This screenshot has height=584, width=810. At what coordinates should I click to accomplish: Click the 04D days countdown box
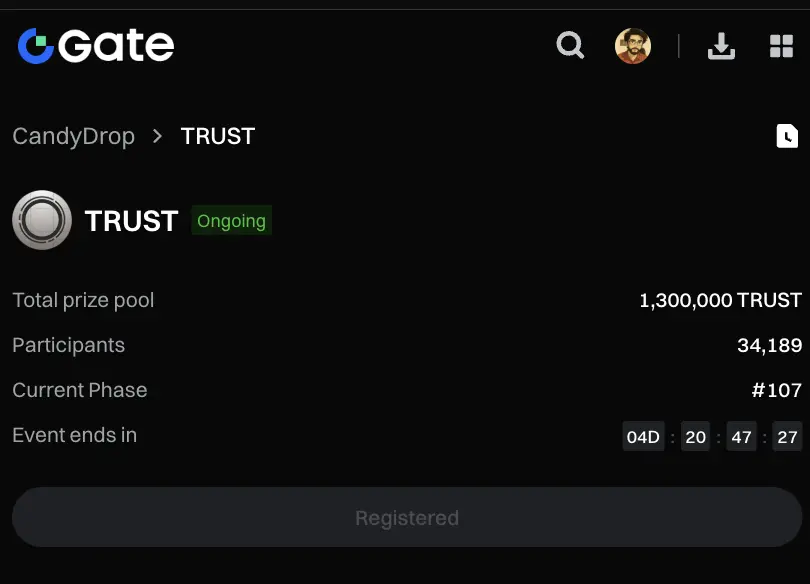pos(643,437)
